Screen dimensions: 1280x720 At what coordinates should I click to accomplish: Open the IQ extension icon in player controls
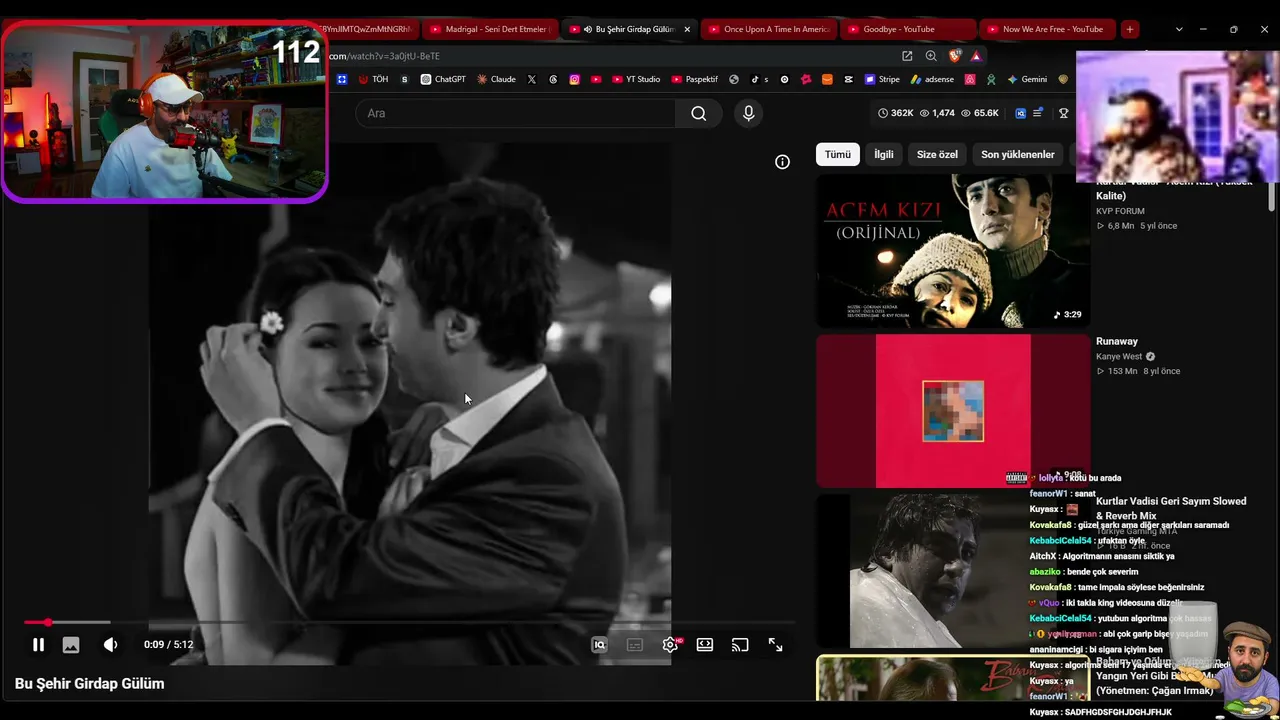599,645
